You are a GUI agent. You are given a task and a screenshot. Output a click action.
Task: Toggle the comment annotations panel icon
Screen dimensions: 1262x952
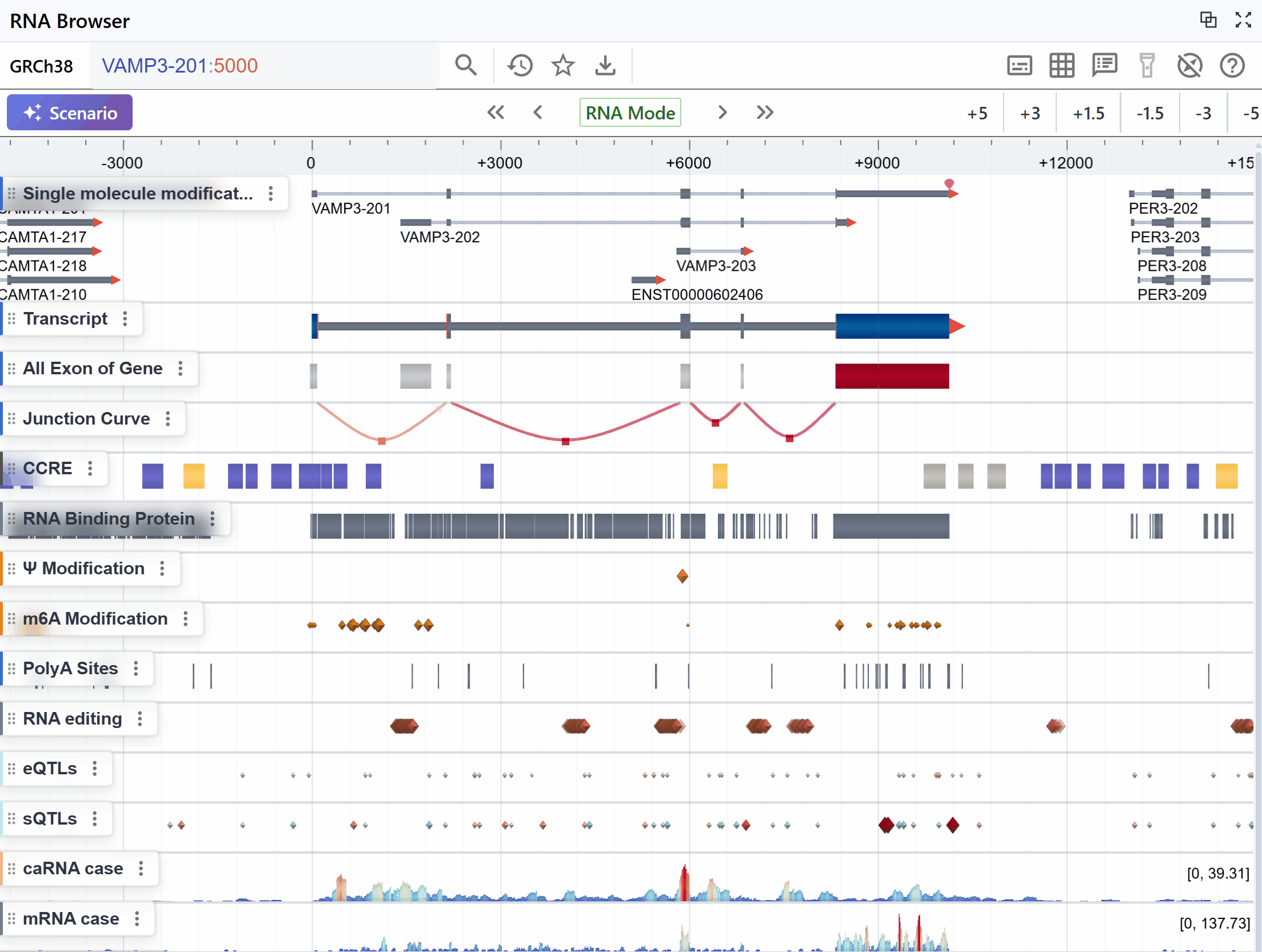[x=1104, y=65]
